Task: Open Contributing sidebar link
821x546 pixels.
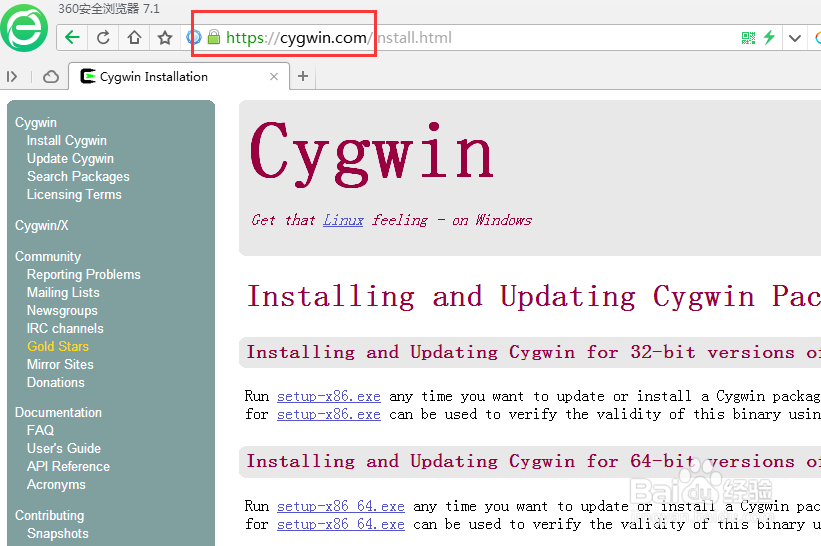Action: [49, 515]
